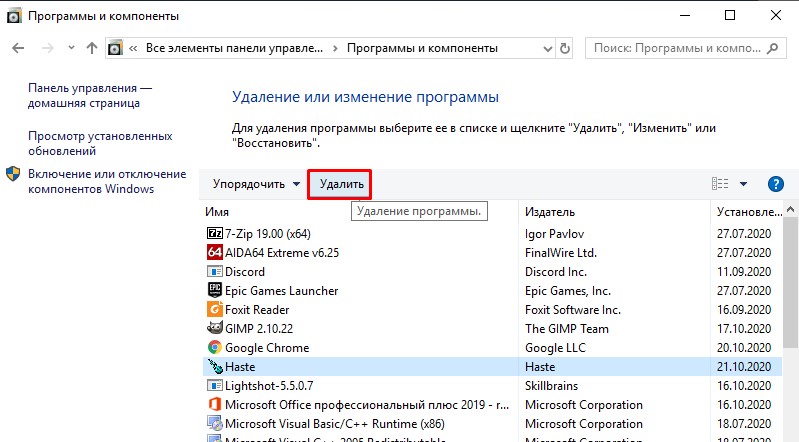The width and height of the screenshot is (799, 442).
Task: Click the Удалить button
Action: (340, 184)
